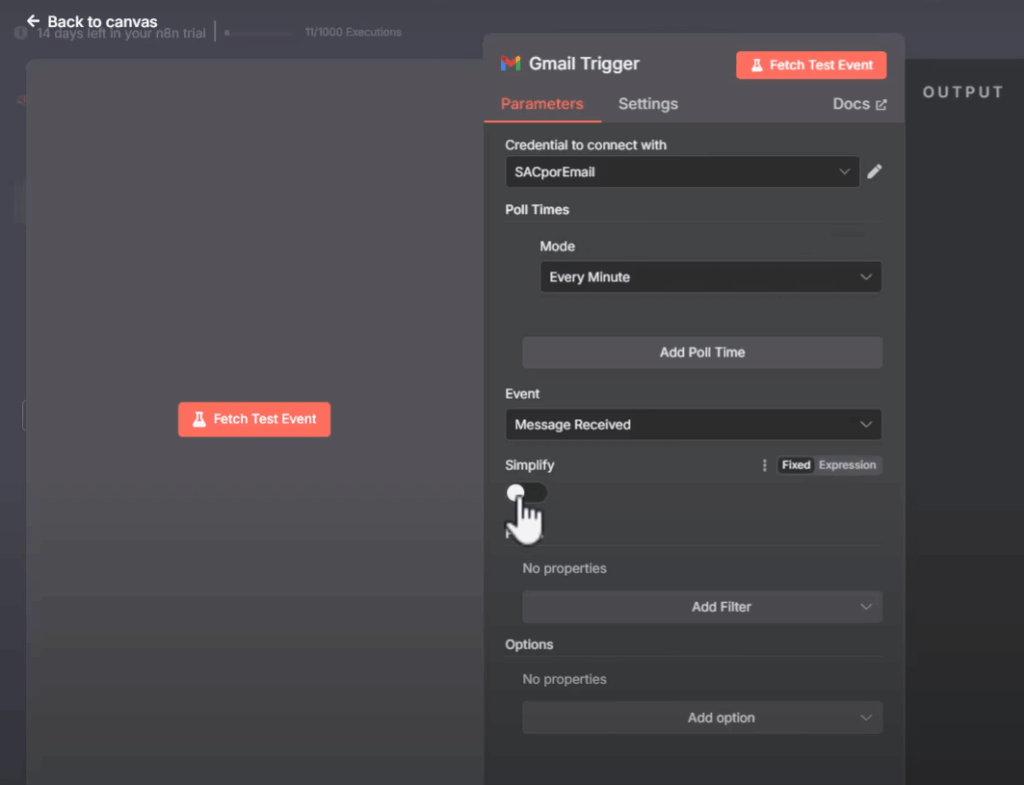1024x785 pixels.
Task: Click the Credential to connect with label
Action: click(x=586, y=145)
